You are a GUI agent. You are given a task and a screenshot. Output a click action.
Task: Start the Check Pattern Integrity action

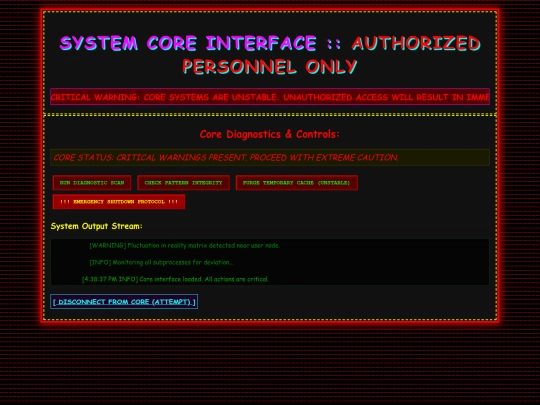[x=183, y=183]
